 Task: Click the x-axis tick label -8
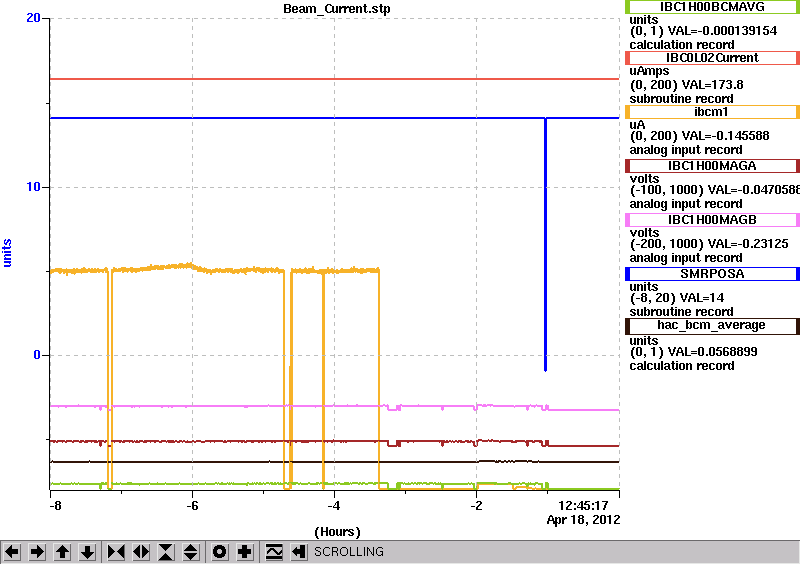[55, 506]
